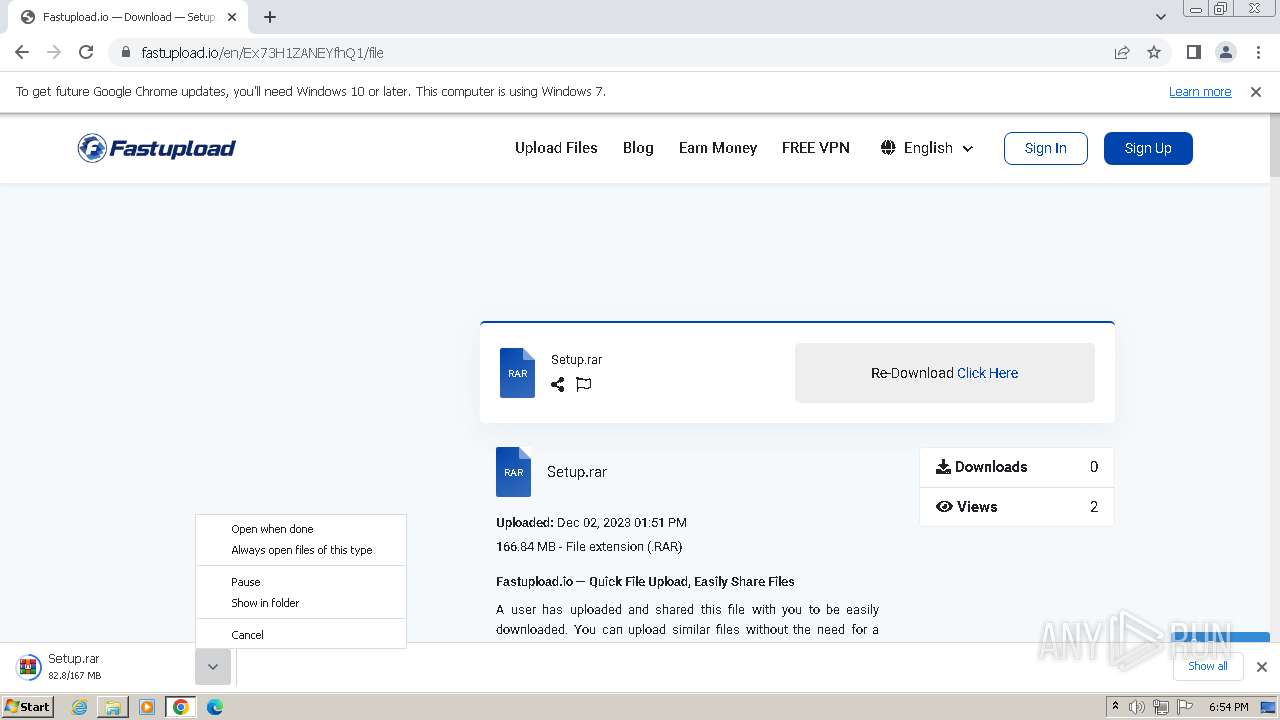Close the downloads bar
1280x720 pixels.
(x=1261, y=667)
